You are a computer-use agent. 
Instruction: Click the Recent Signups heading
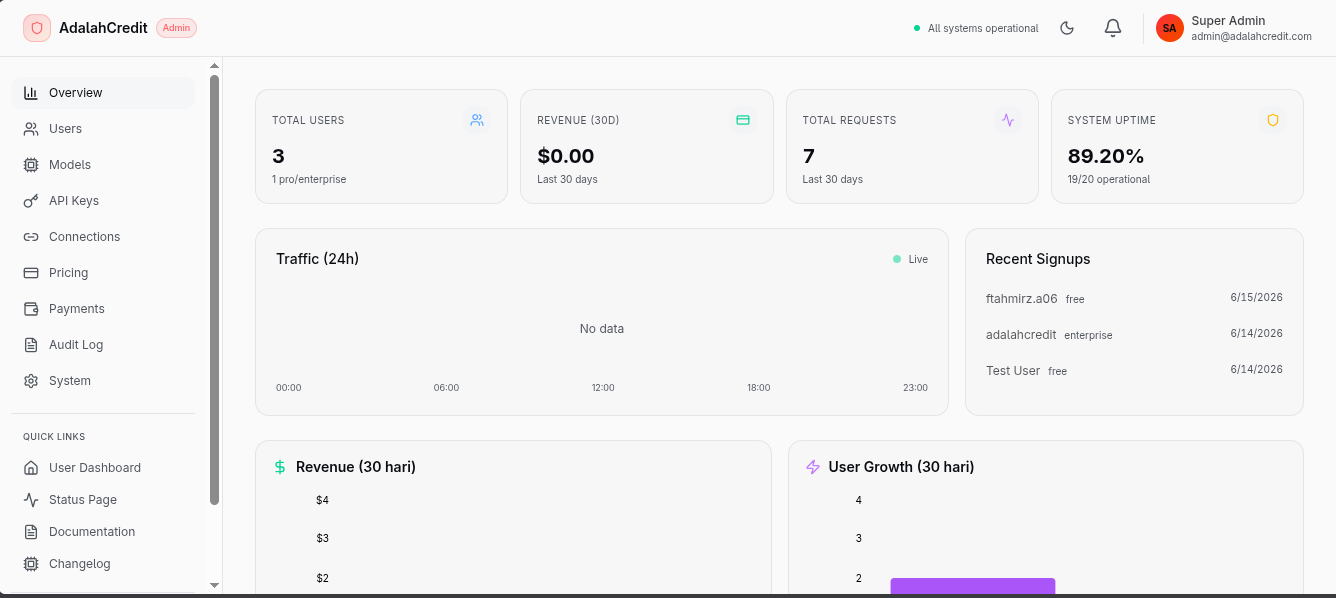(1038, 259)
